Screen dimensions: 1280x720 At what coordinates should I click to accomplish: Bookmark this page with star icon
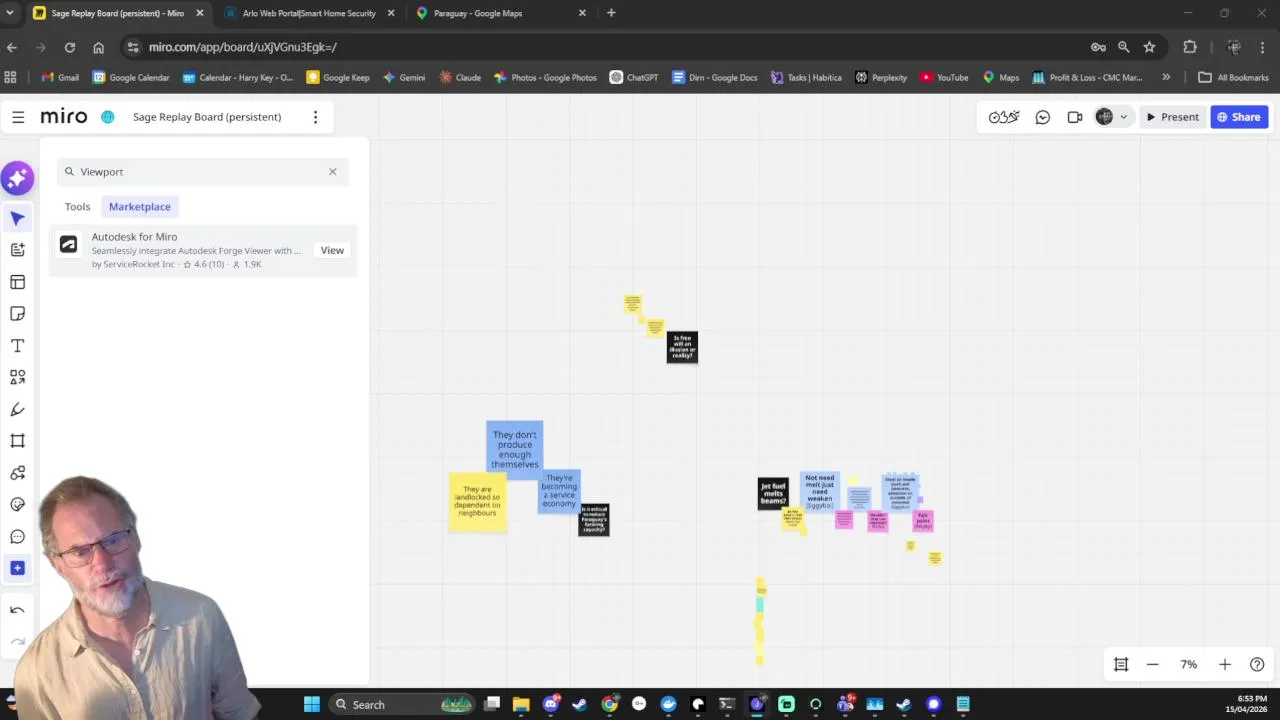click(x=1149, y=47)
